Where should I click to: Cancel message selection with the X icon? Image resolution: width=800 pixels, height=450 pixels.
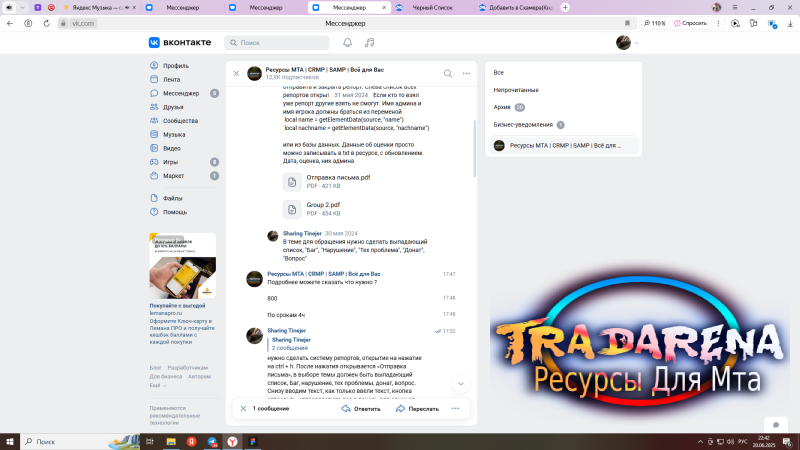241,408
